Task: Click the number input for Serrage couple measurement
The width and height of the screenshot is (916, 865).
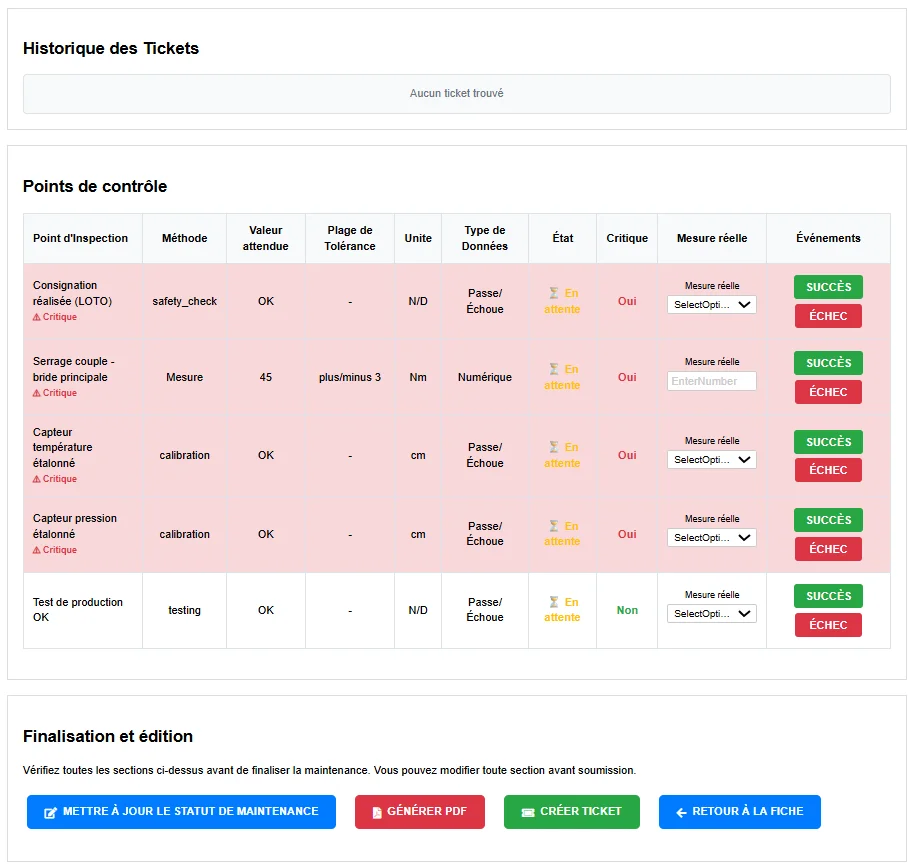Action: point(711,381)
